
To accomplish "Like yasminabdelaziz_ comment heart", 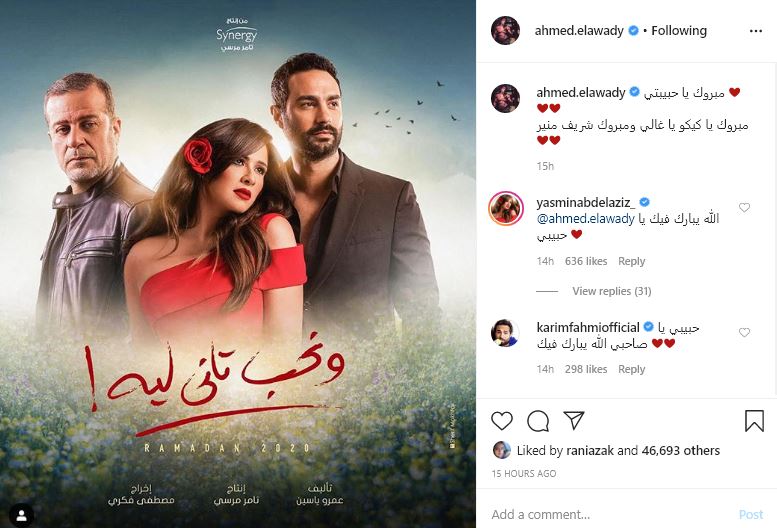I will 744,208.
